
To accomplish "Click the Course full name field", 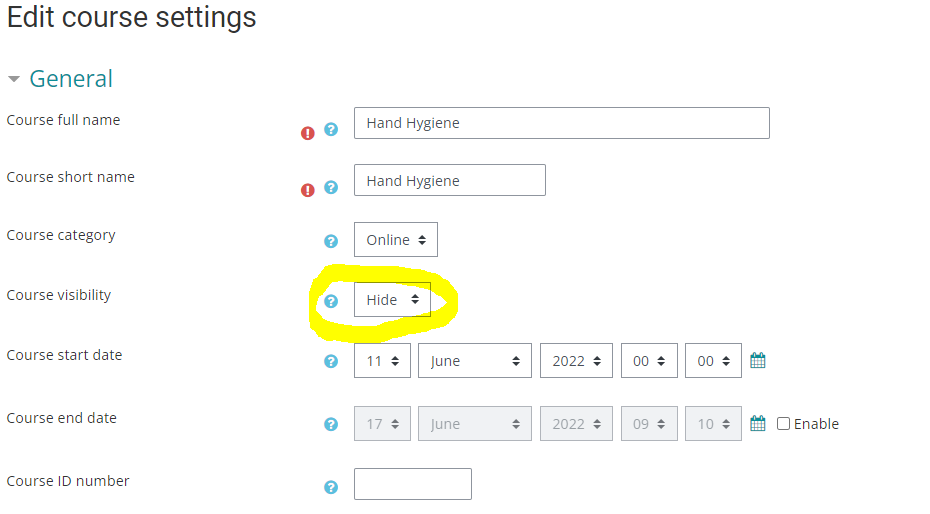I will (561, 123).
